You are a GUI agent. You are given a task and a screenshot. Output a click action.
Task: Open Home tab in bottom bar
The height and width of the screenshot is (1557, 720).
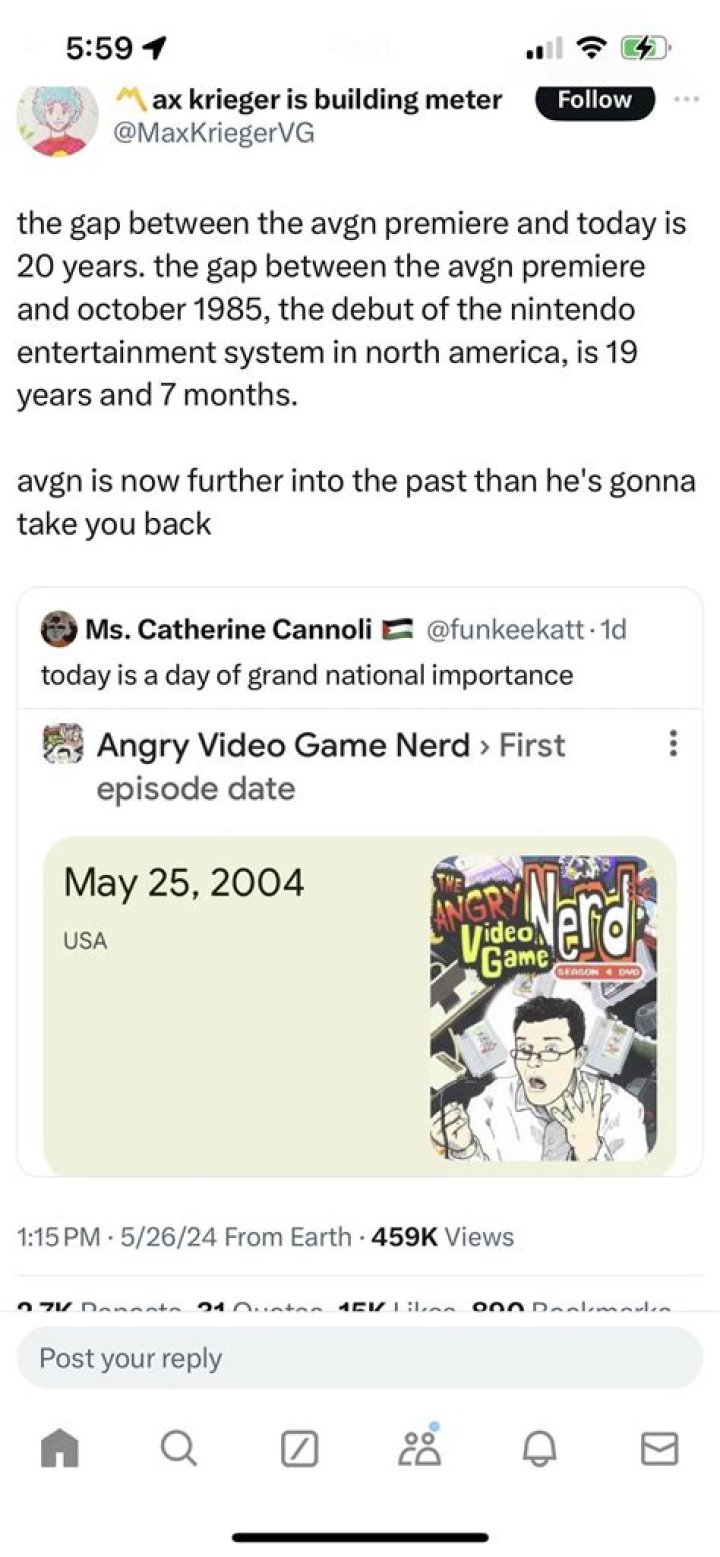coord(61,1449)
